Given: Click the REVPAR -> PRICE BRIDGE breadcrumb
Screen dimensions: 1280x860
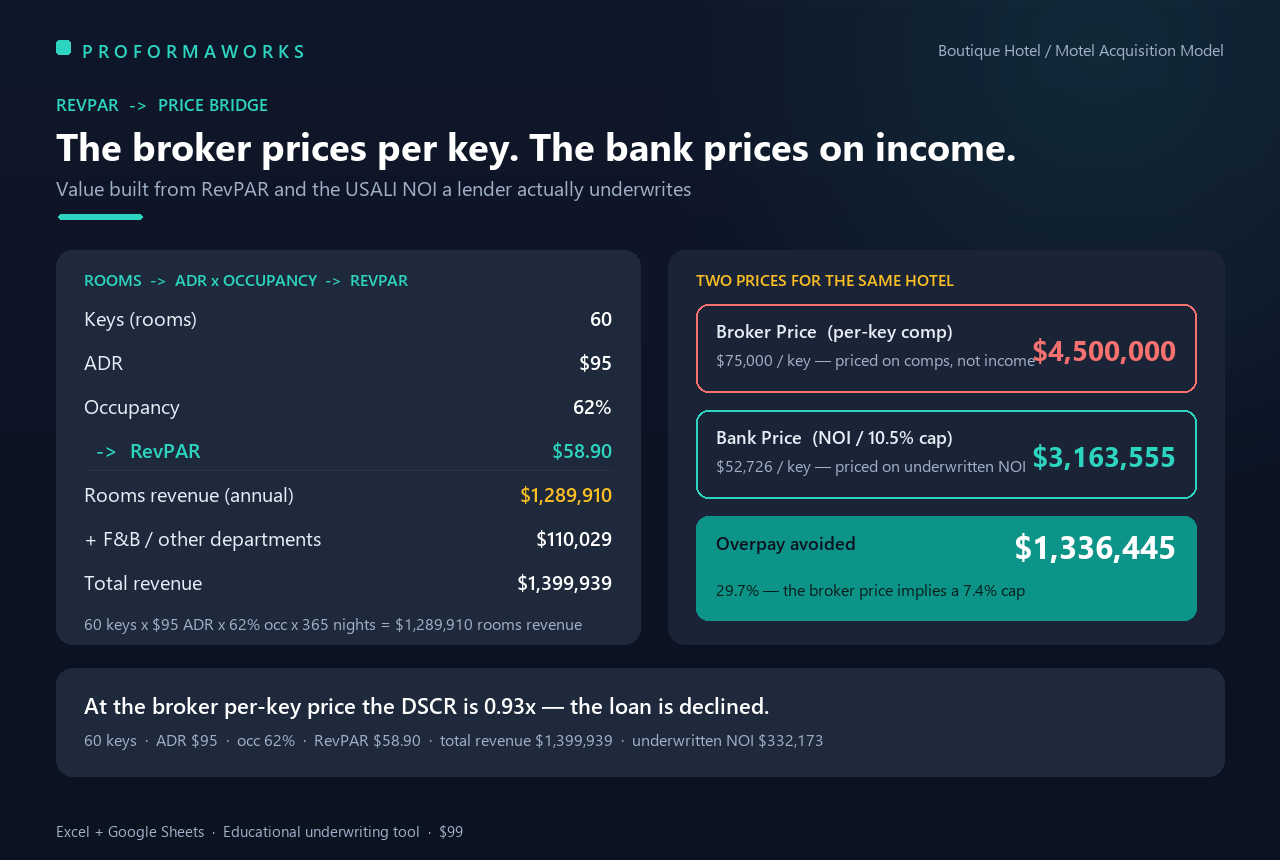Looking at the screenshot, I should pyautogui.click(x=162, y=105).
